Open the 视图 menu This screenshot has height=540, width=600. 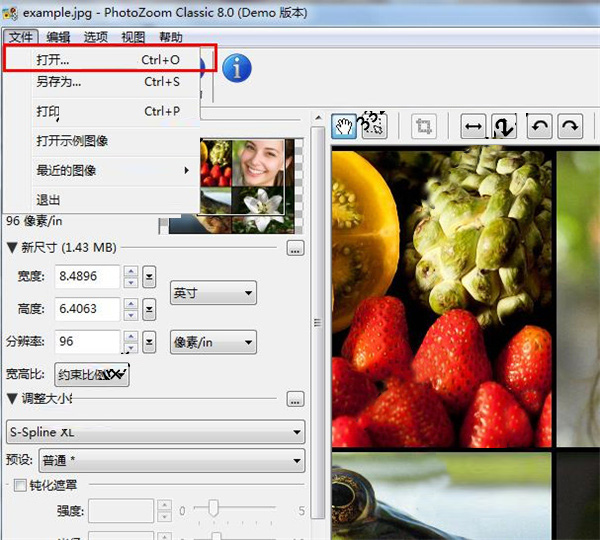(133, 37)
